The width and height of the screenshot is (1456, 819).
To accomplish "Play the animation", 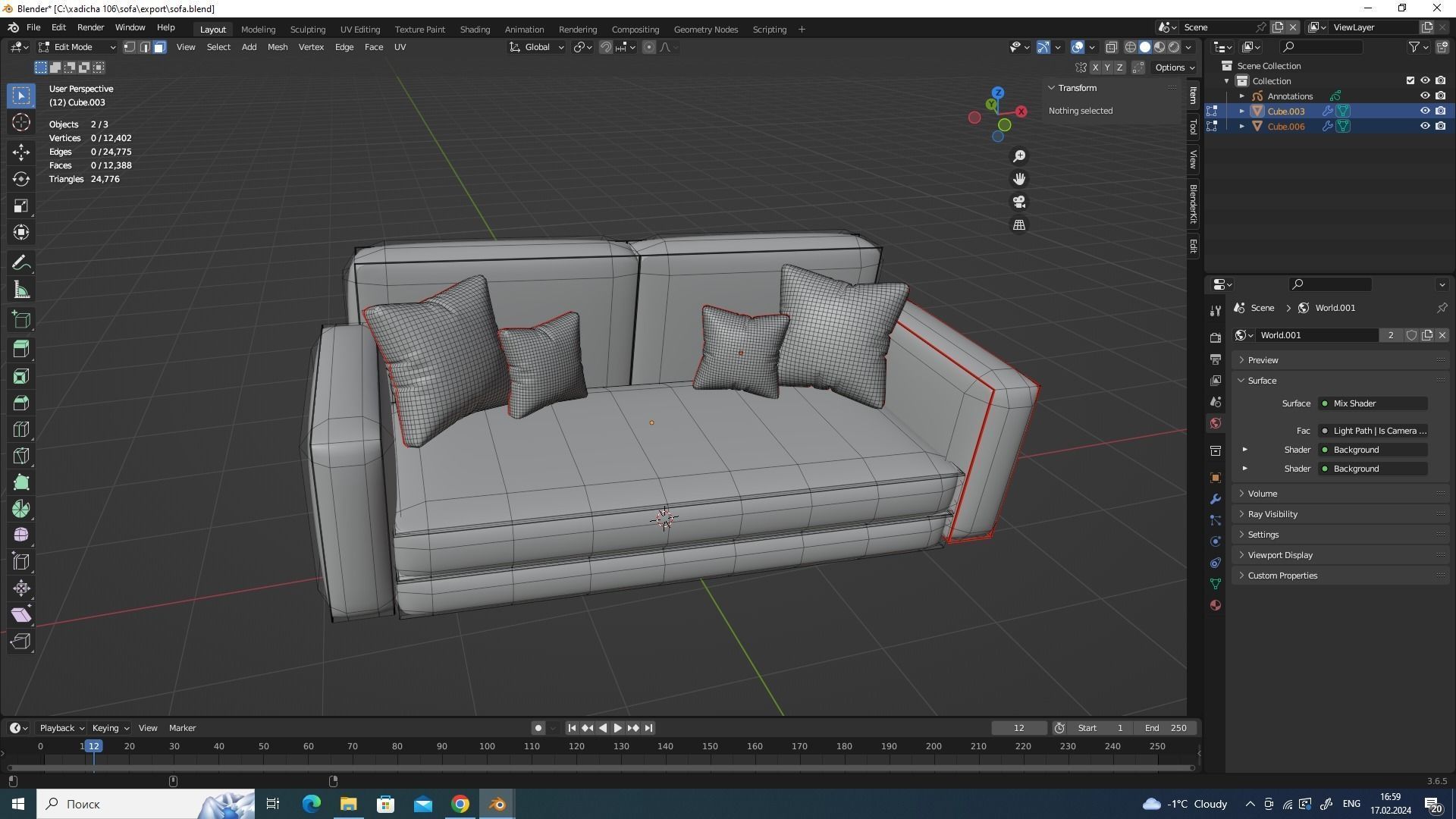I will coord(617,728).
